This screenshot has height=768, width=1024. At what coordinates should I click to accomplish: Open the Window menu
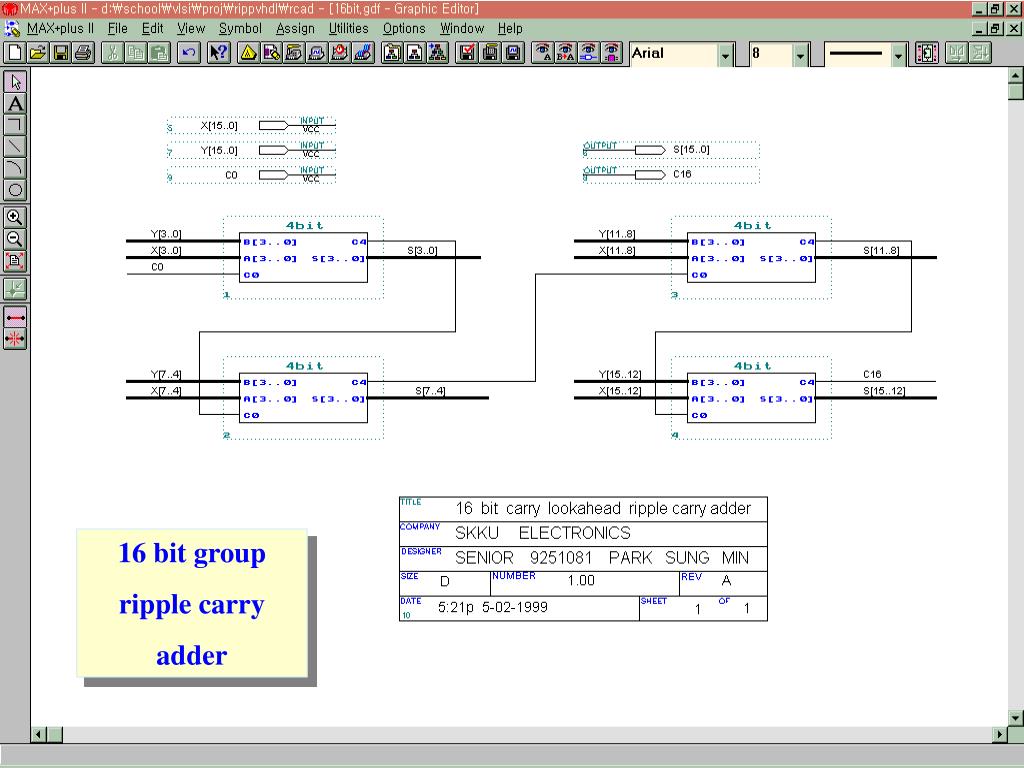click(462, 28)
